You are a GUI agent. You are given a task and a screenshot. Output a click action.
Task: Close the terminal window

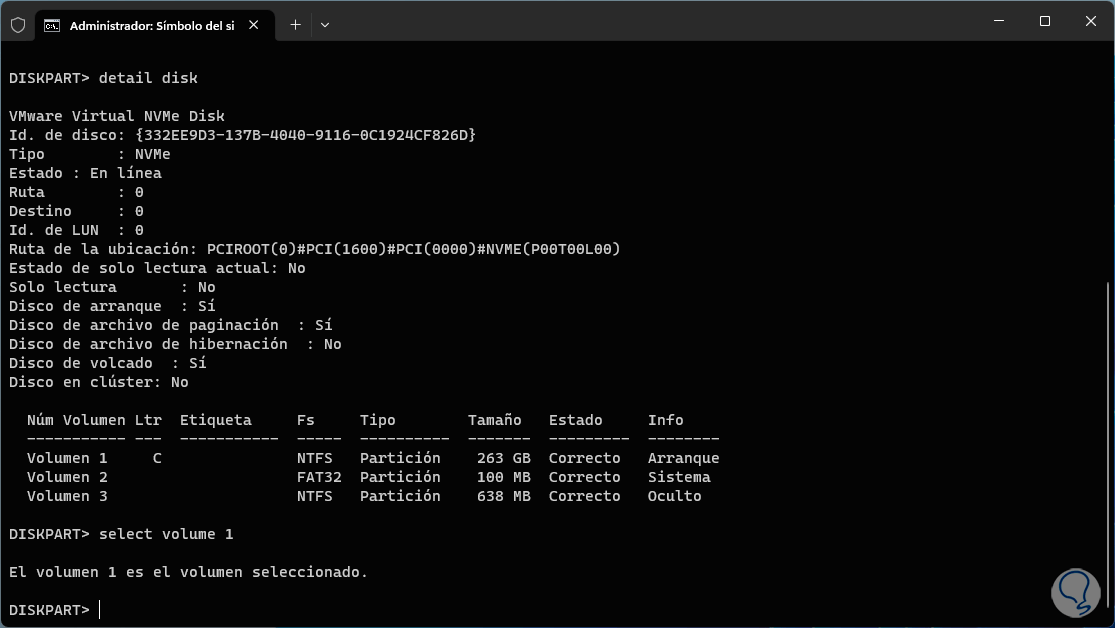1090,21
